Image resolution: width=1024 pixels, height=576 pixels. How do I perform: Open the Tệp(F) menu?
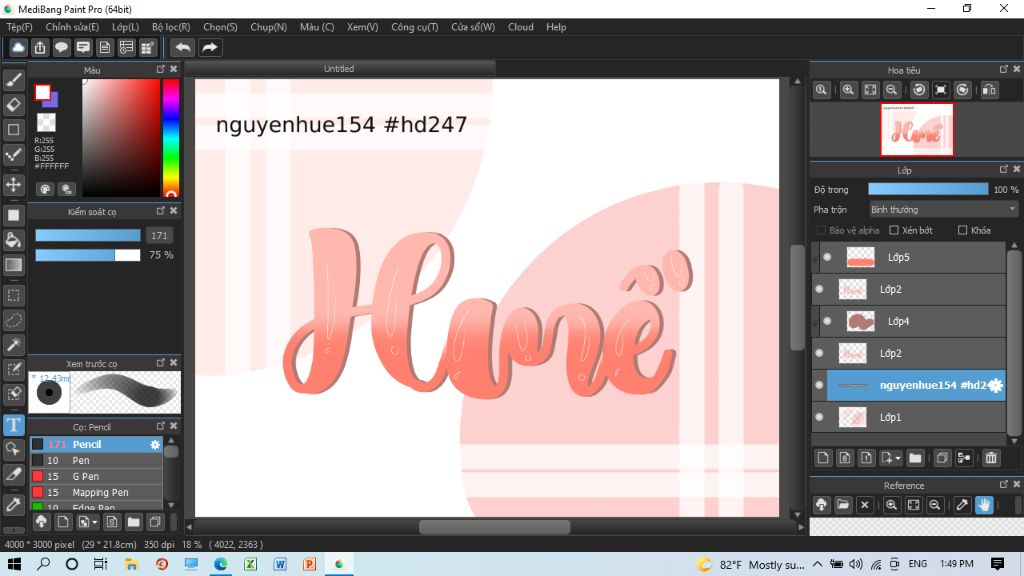pos(19,27)
